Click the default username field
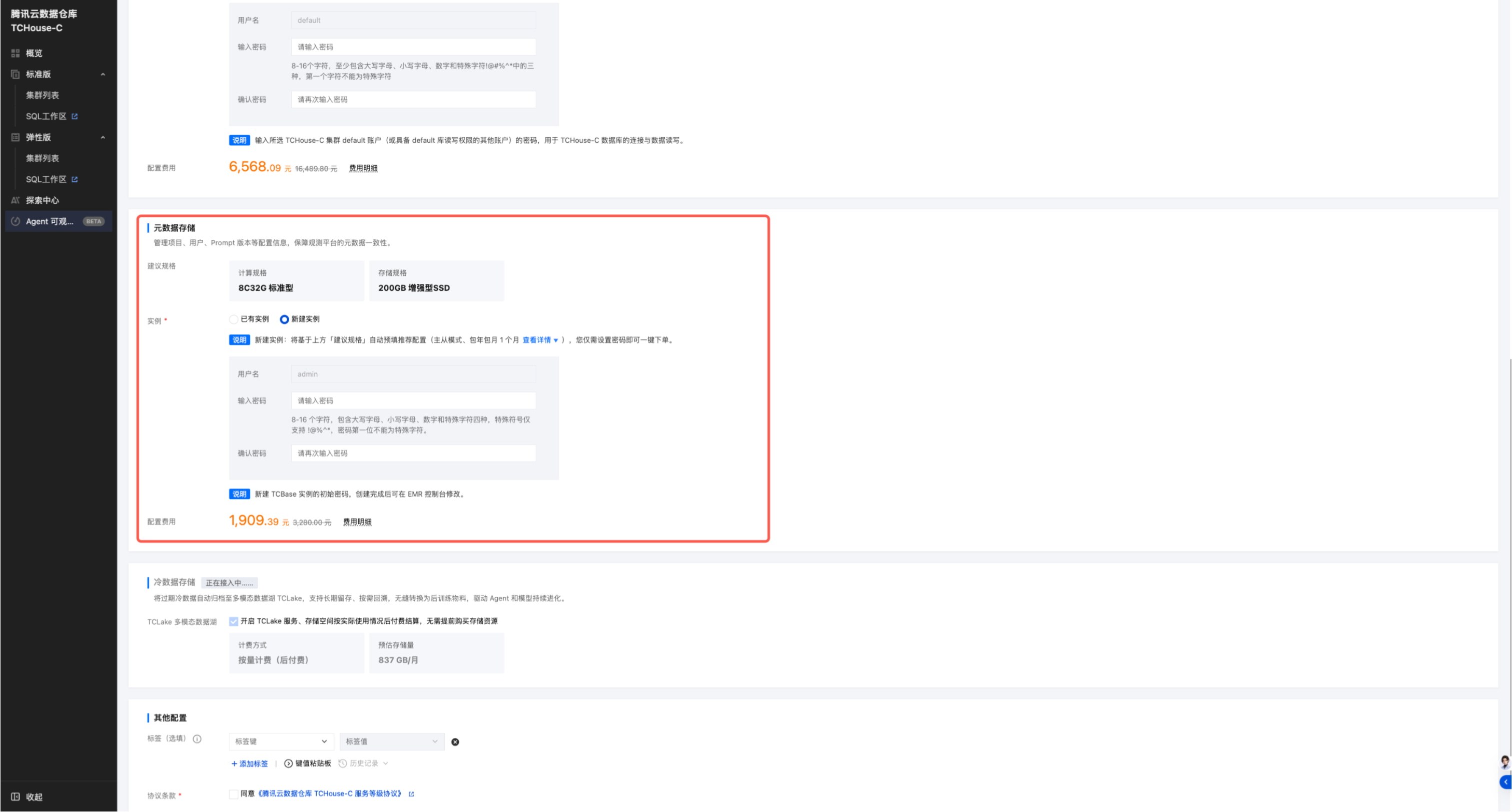The width and height of the screenshot is (1512, 812). click(x=413, y=21)
